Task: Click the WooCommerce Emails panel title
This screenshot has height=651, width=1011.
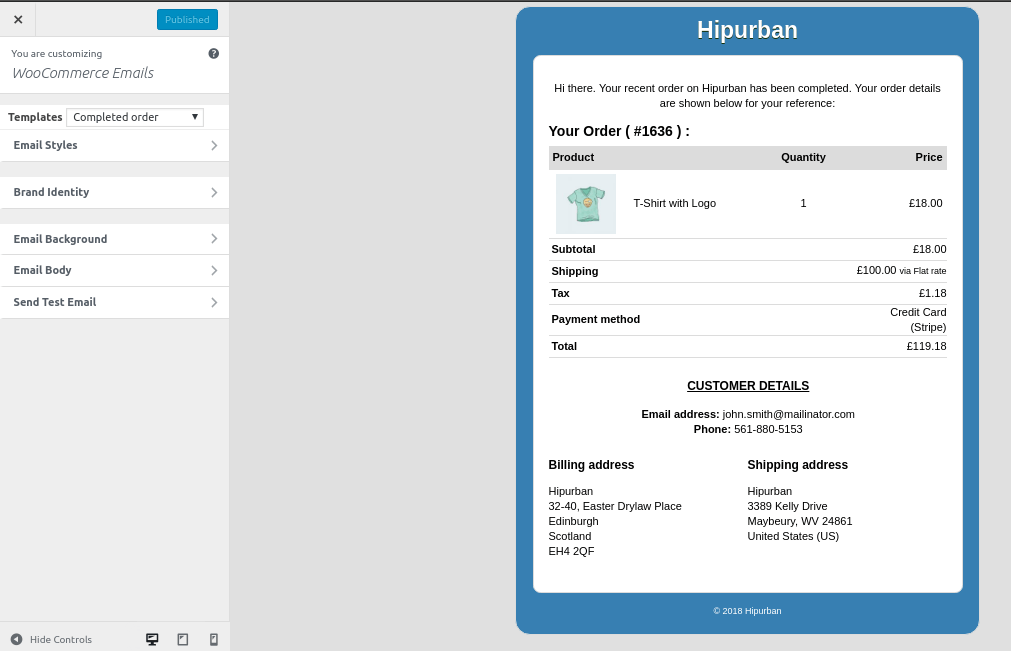Action: pos(83,73)
